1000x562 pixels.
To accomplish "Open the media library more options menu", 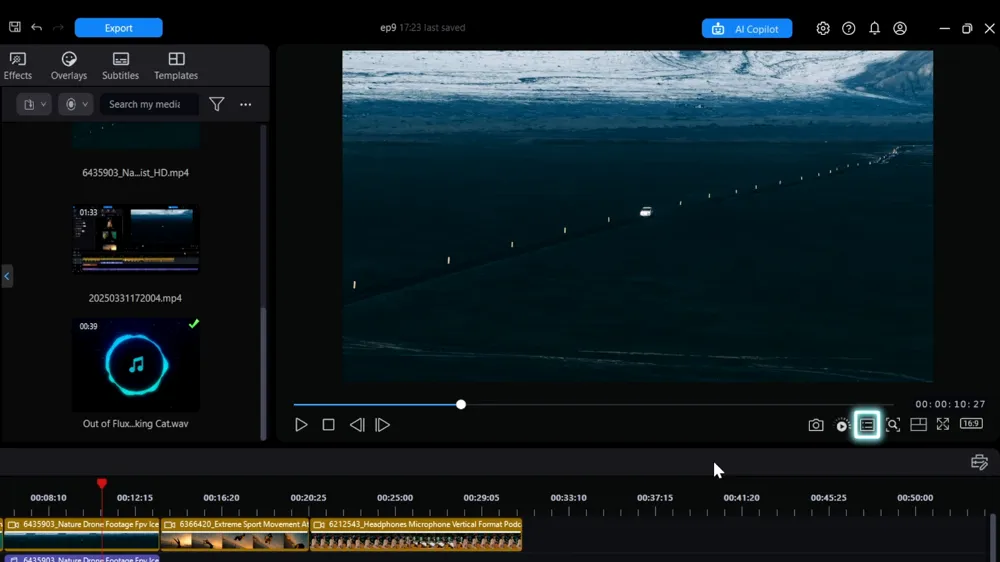I will [x=246, y=104].
